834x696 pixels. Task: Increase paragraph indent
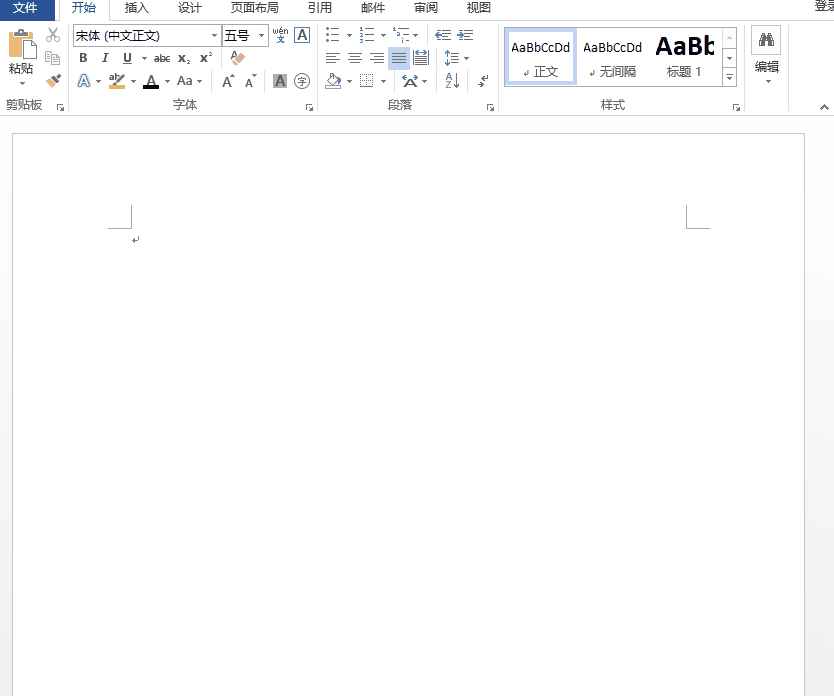(465, 35)
